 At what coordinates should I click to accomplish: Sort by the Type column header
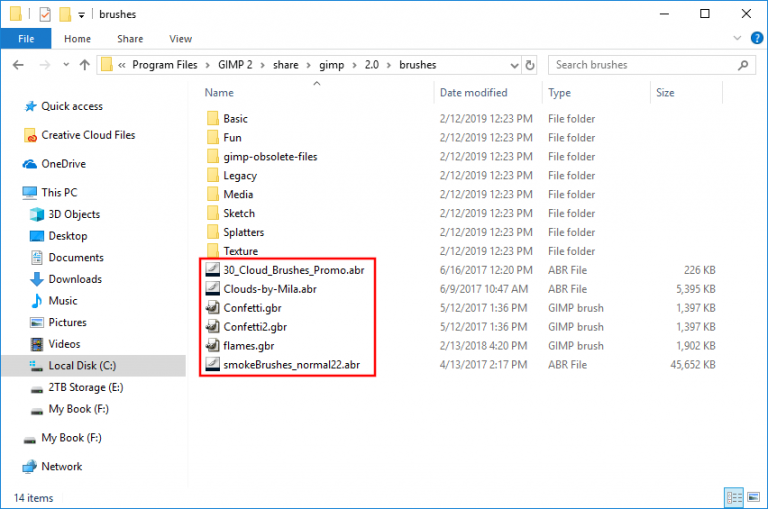(559, 93)
